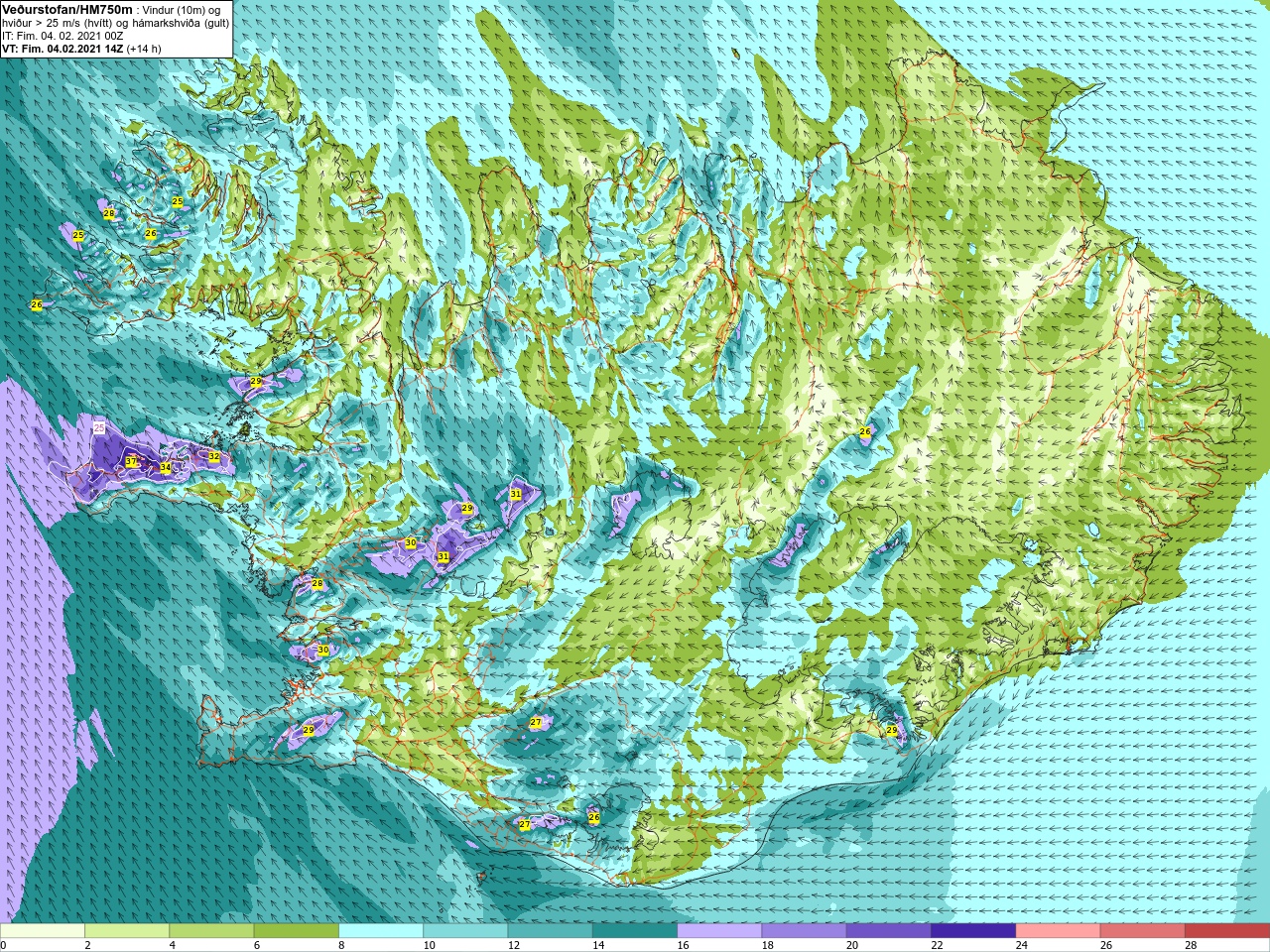The image size is (1270, 952).
Task: Click the legend scale value 10
Action: tap(429, 945)
